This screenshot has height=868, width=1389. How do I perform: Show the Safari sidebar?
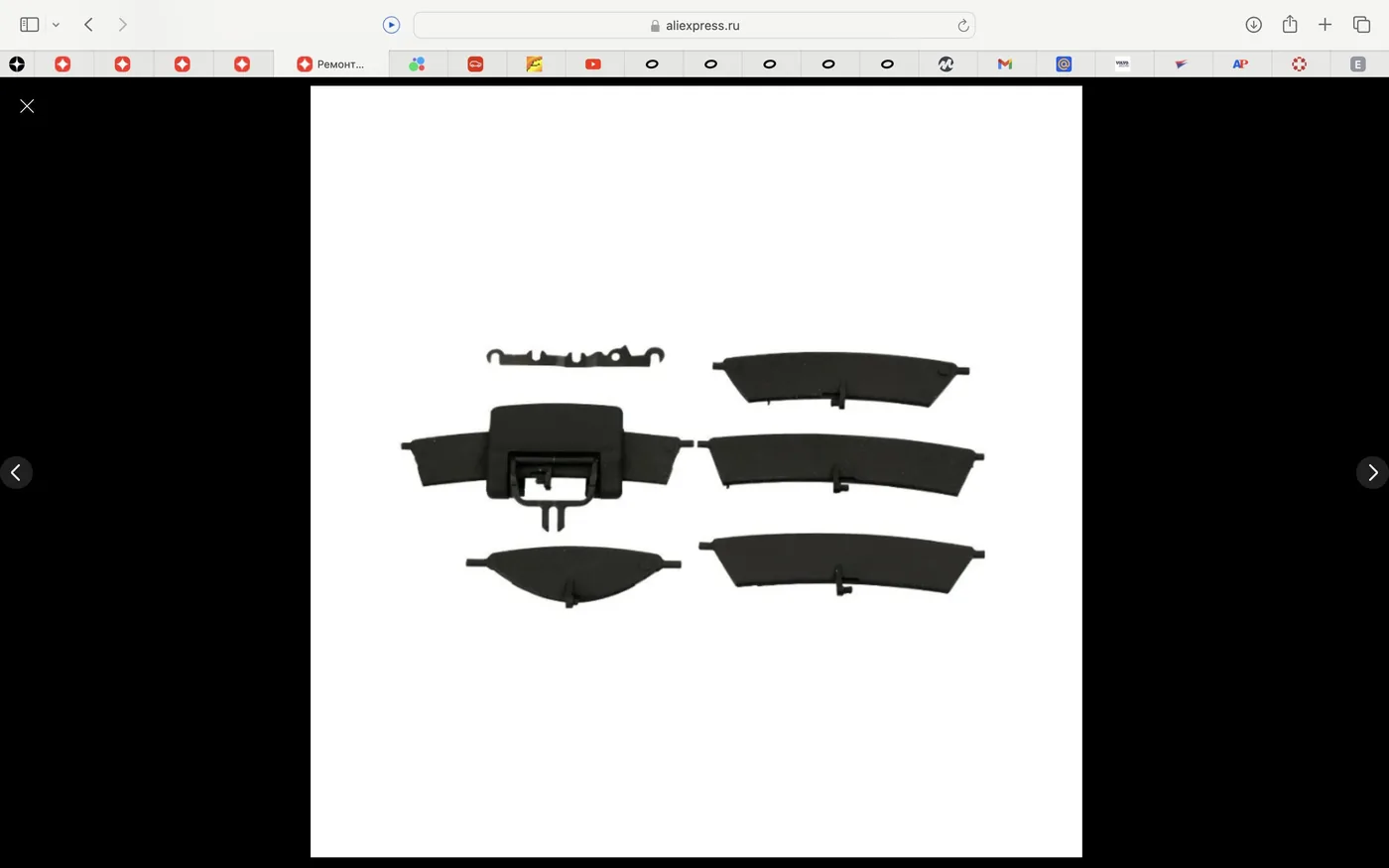click(30, 25)
